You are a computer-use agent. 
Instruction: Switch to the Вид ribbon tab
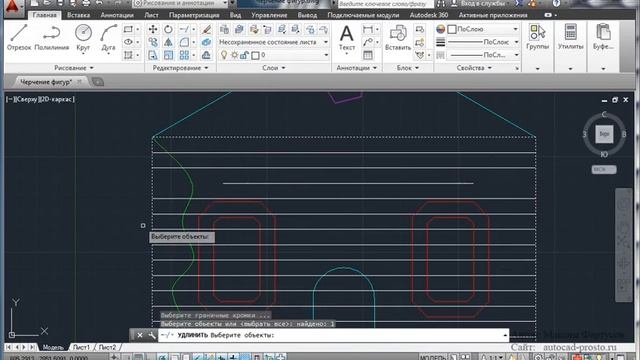click(235, 15)
